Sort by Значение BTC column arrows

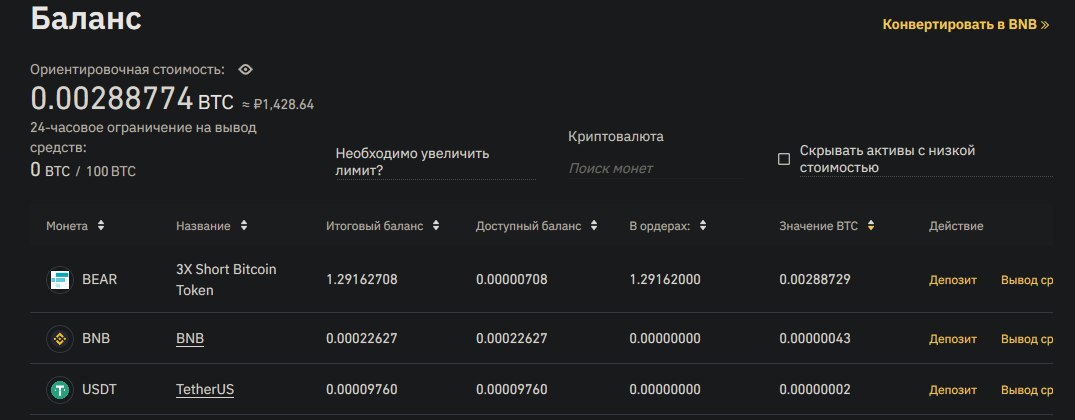coord(871,225)
